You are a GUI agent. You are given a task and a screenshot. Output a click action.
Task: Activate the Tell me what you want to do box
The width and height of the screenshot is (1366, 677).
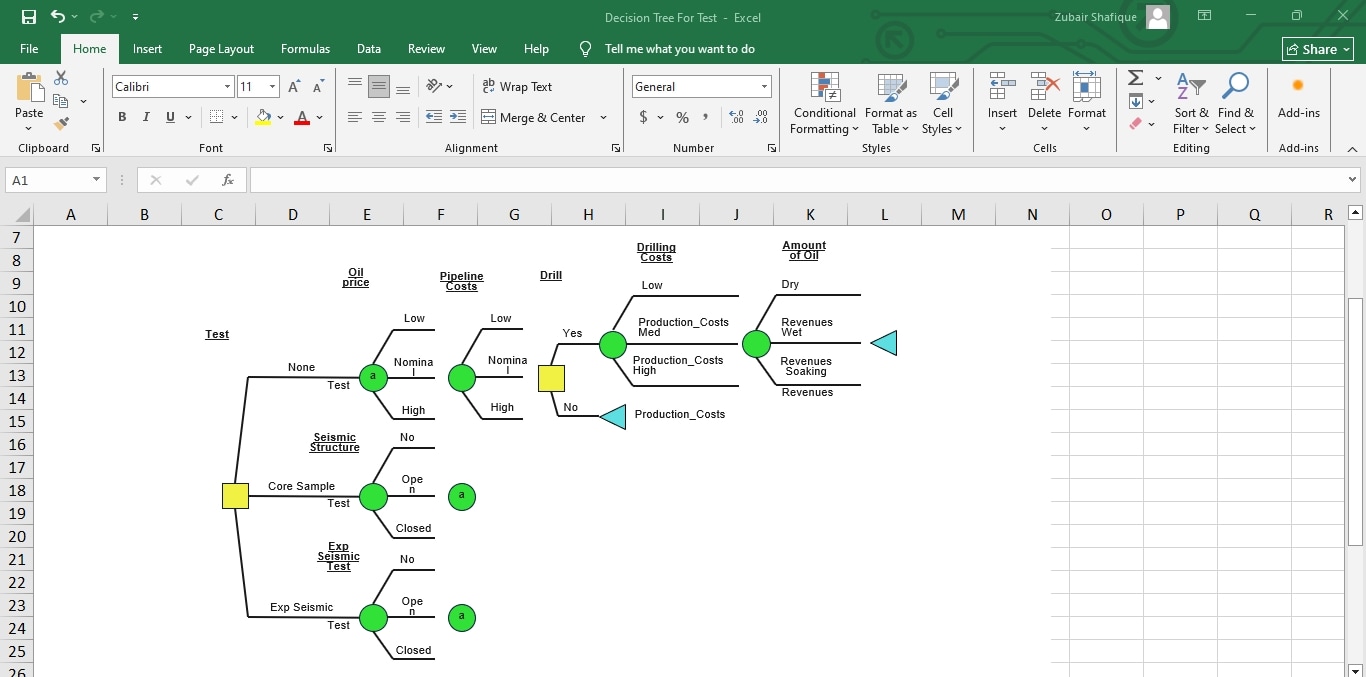(x=680, y=48)
